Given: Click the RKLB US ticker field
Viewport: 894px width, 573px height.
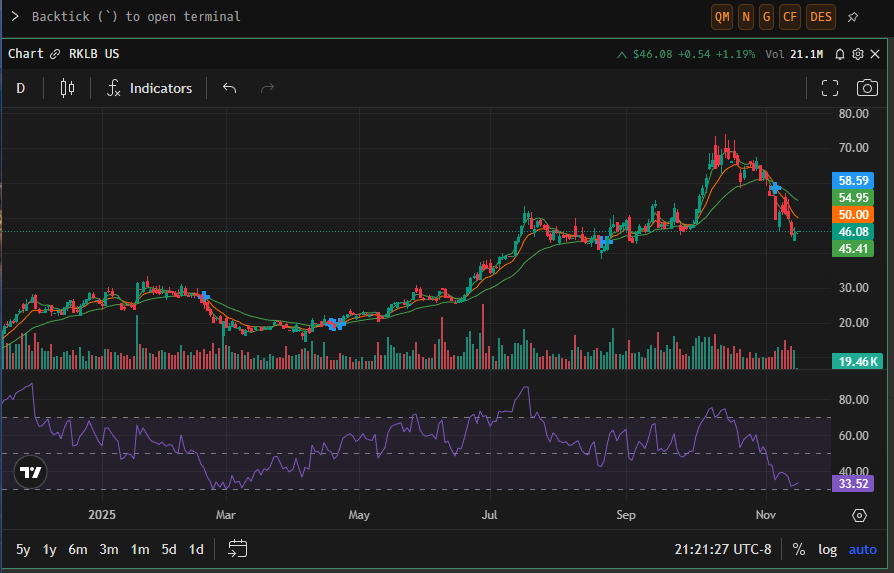Looking at the screenshot, I should tap(94, 54).
